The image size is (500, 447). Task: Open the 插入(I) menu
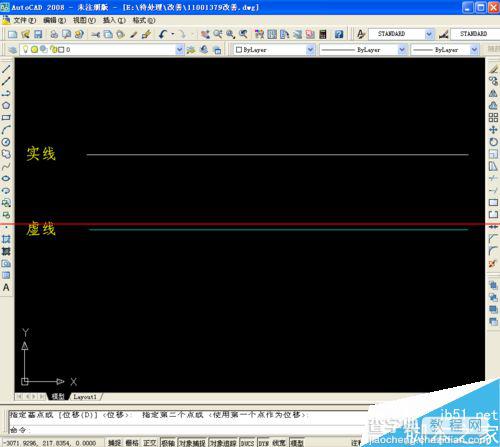[x=114, y=21]
